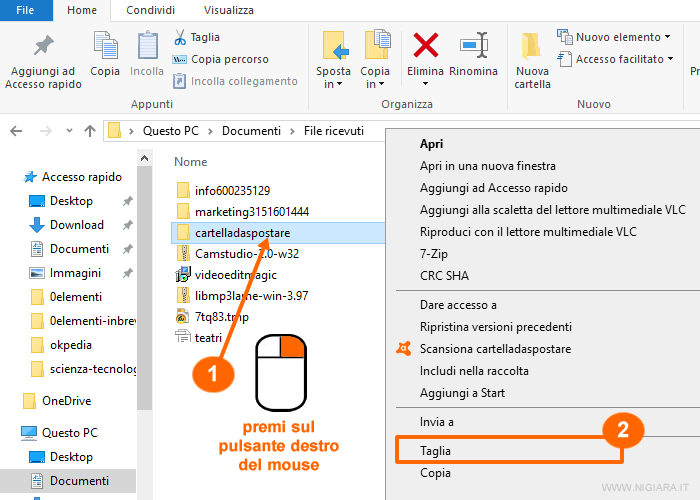Click the Nuova cartella folder icon
The height and width of the screenshot is (500, 700).
(532, 46)
